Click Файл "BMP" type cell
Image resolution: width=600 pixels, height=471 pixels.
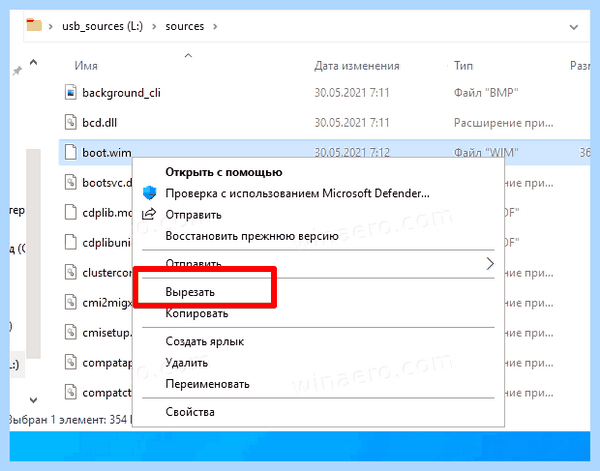coord(486,93)
